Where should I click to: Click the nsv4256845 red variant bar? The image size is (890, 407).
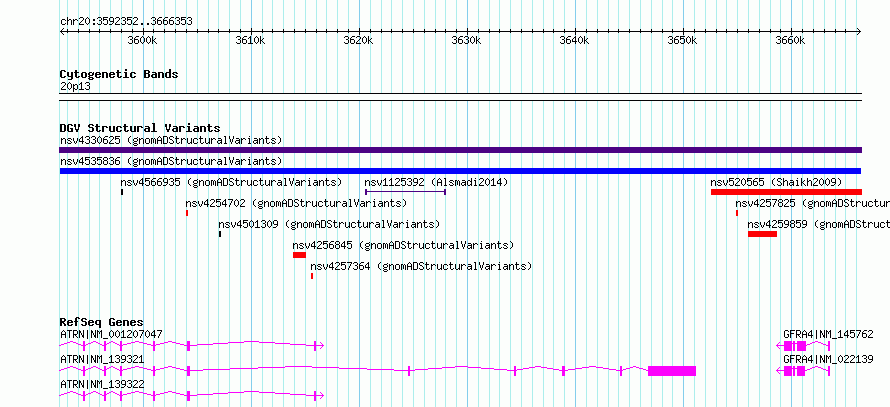299,255
